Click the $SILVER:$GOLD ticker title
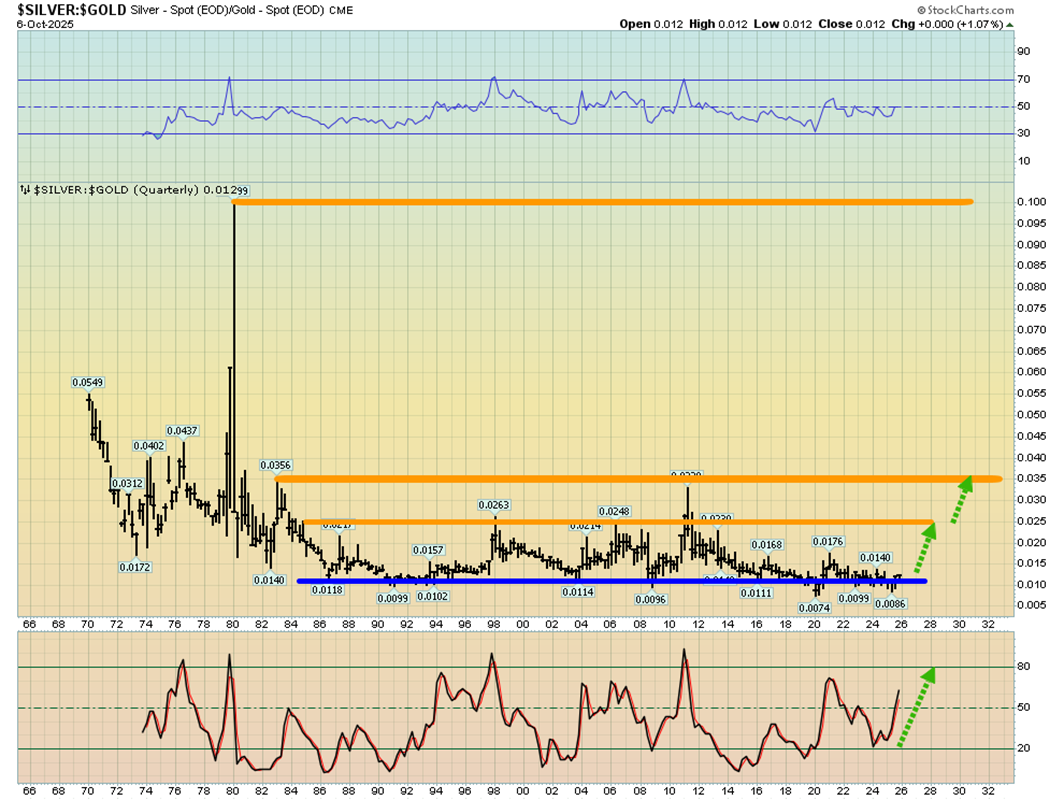Image resolution: width=1064 pixels, height=800 pixels. click(56, 8)
